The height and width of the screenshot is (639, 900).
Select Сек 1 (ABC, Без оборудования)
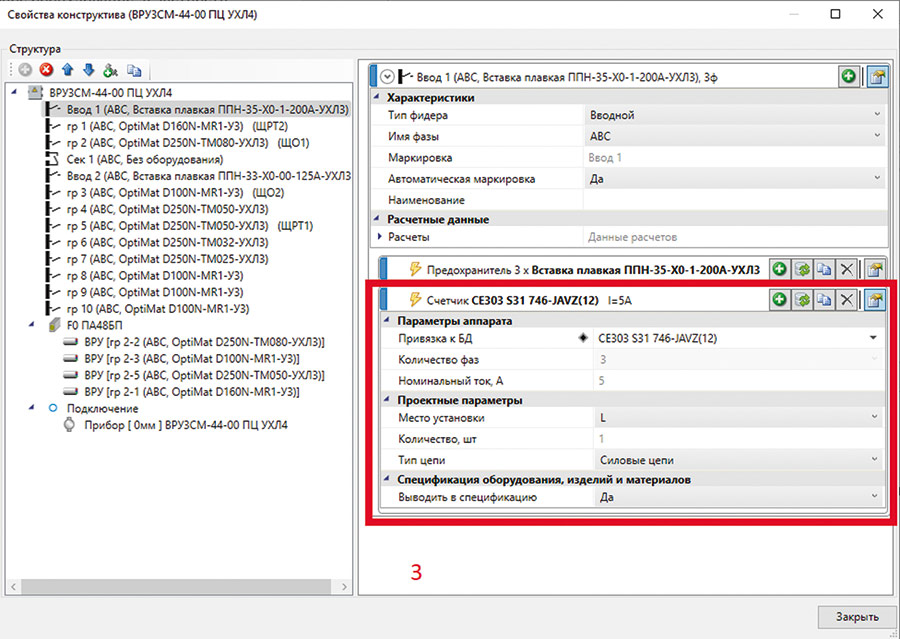pyautogui.click(x=145, y=159)
